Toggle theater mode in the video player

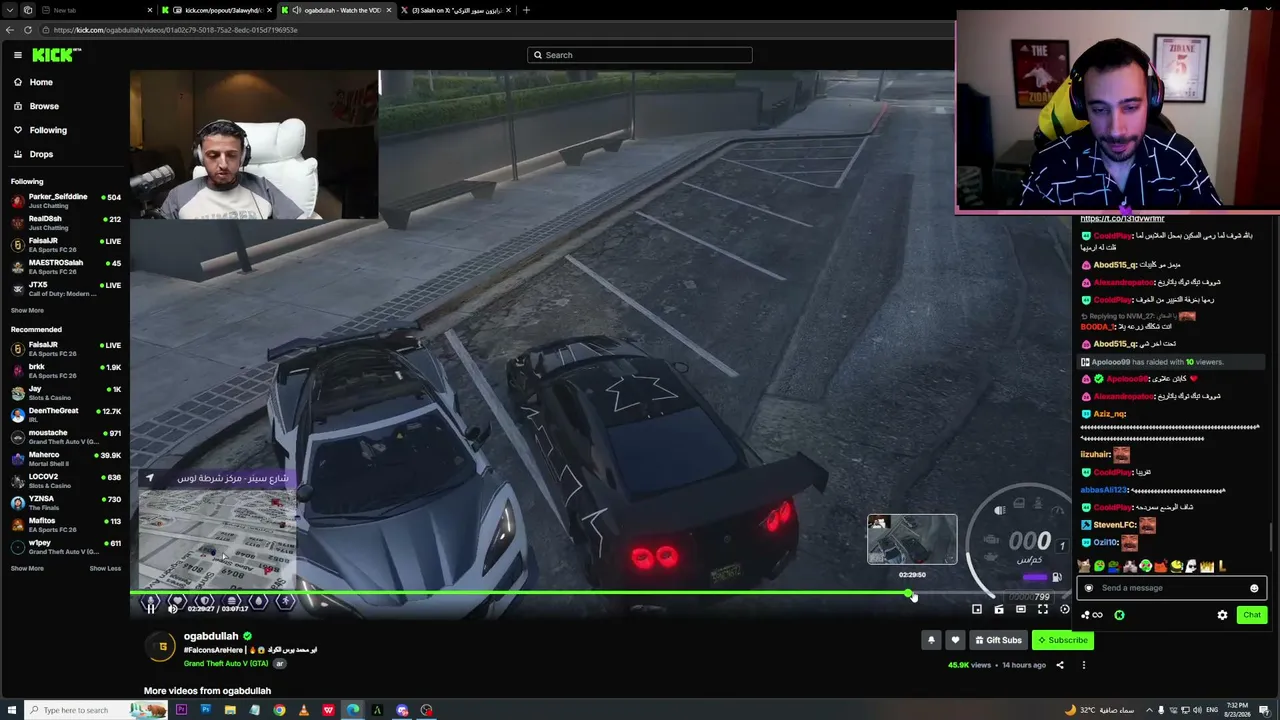1020,609
